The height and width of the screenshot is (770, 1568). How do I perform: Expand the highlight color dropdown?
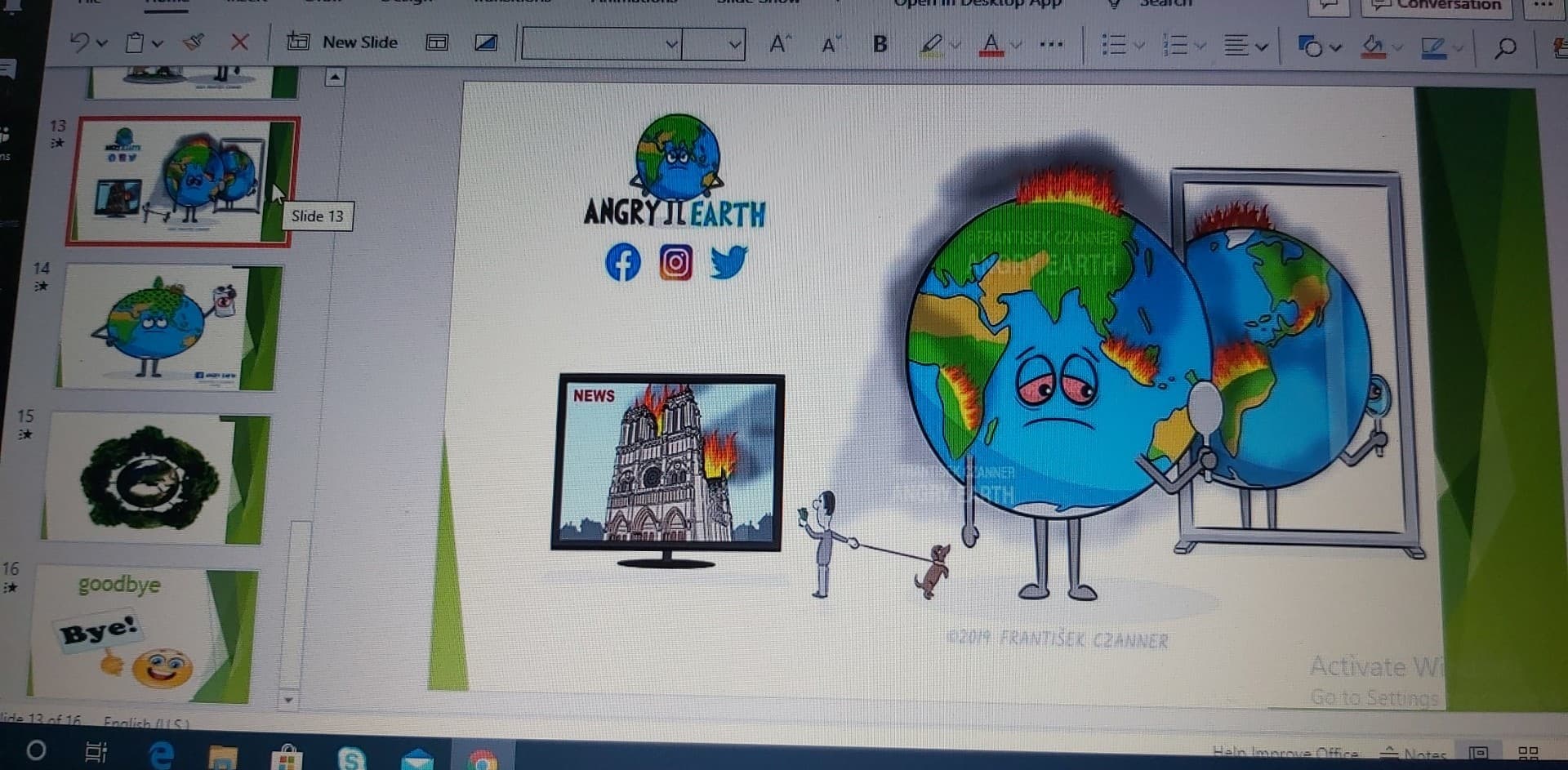pos(955,45)
